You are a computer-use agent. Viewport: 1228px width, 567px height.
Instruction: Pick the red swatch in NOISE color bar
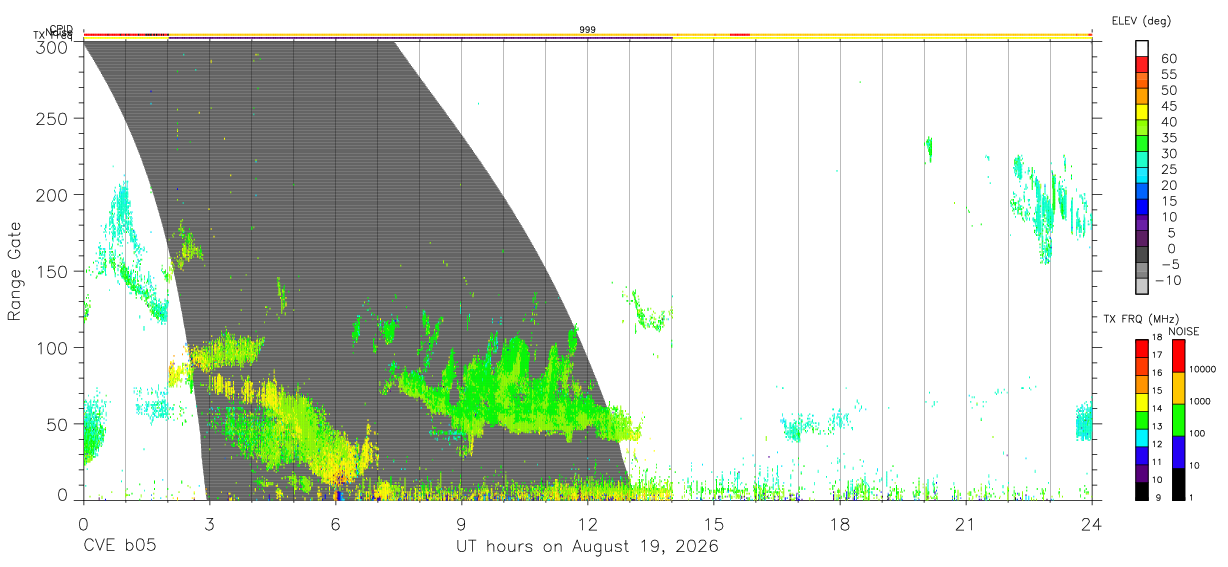(x=1178, y=356)
